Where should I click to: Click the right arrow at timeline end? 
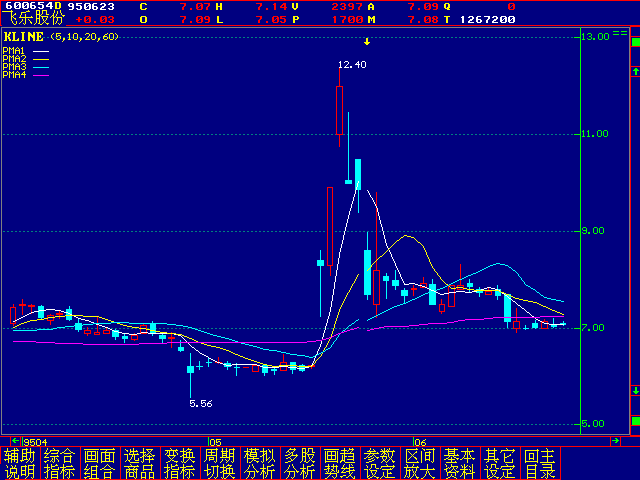coord(617,441)
